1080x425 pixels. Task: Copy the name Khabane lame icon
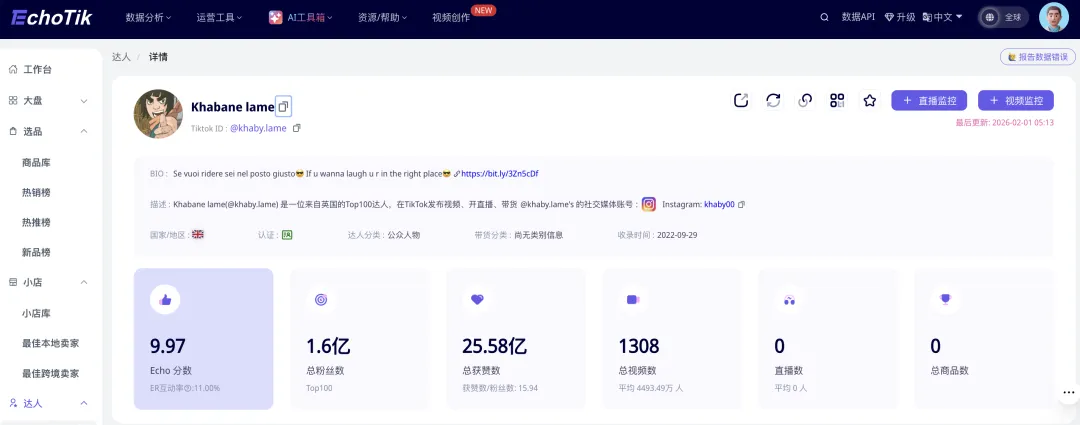[283, 107]
